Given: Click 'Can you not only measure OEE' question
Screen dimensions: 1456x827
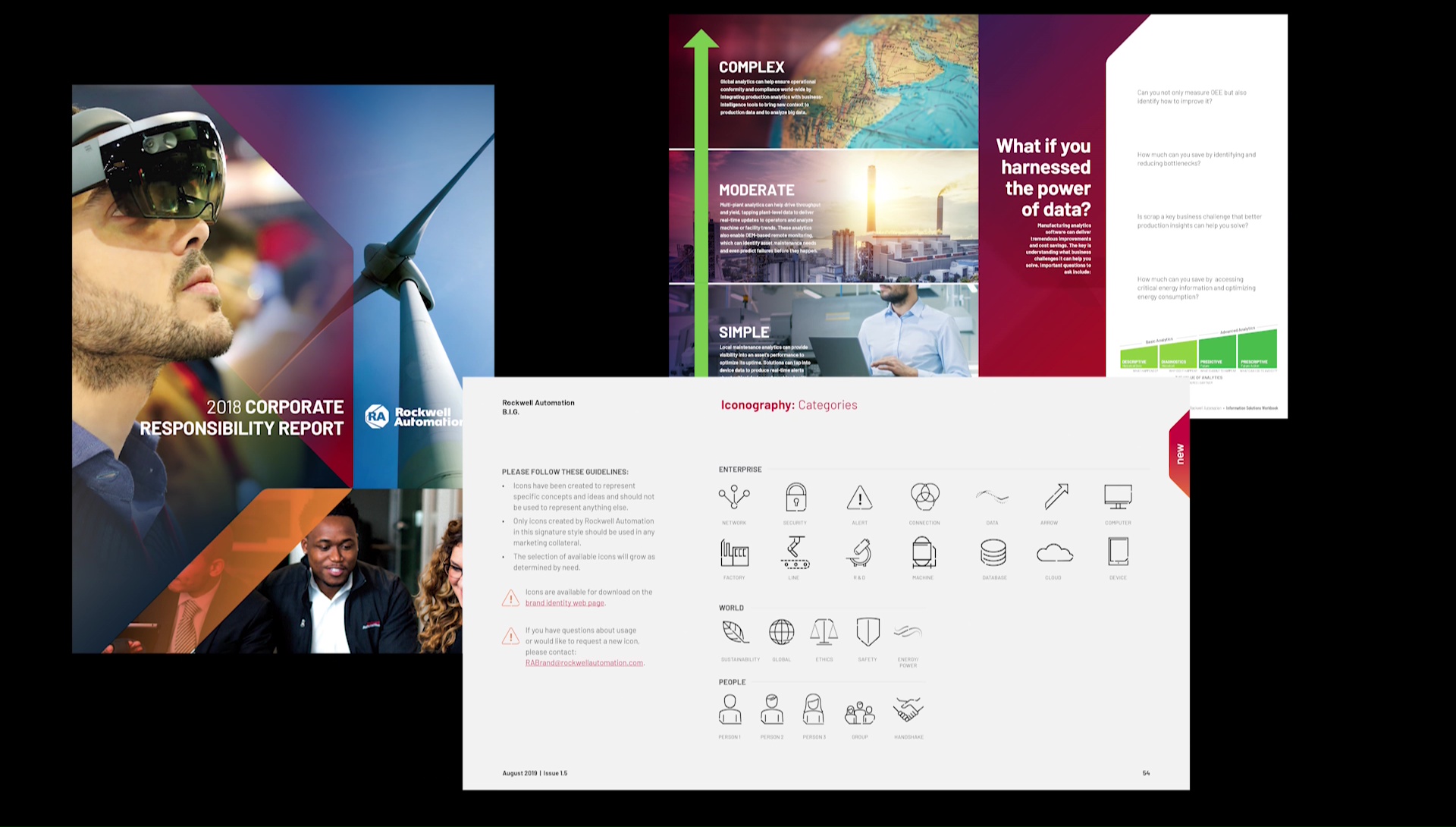Looking at the screenshot, I should point(1191,97).
